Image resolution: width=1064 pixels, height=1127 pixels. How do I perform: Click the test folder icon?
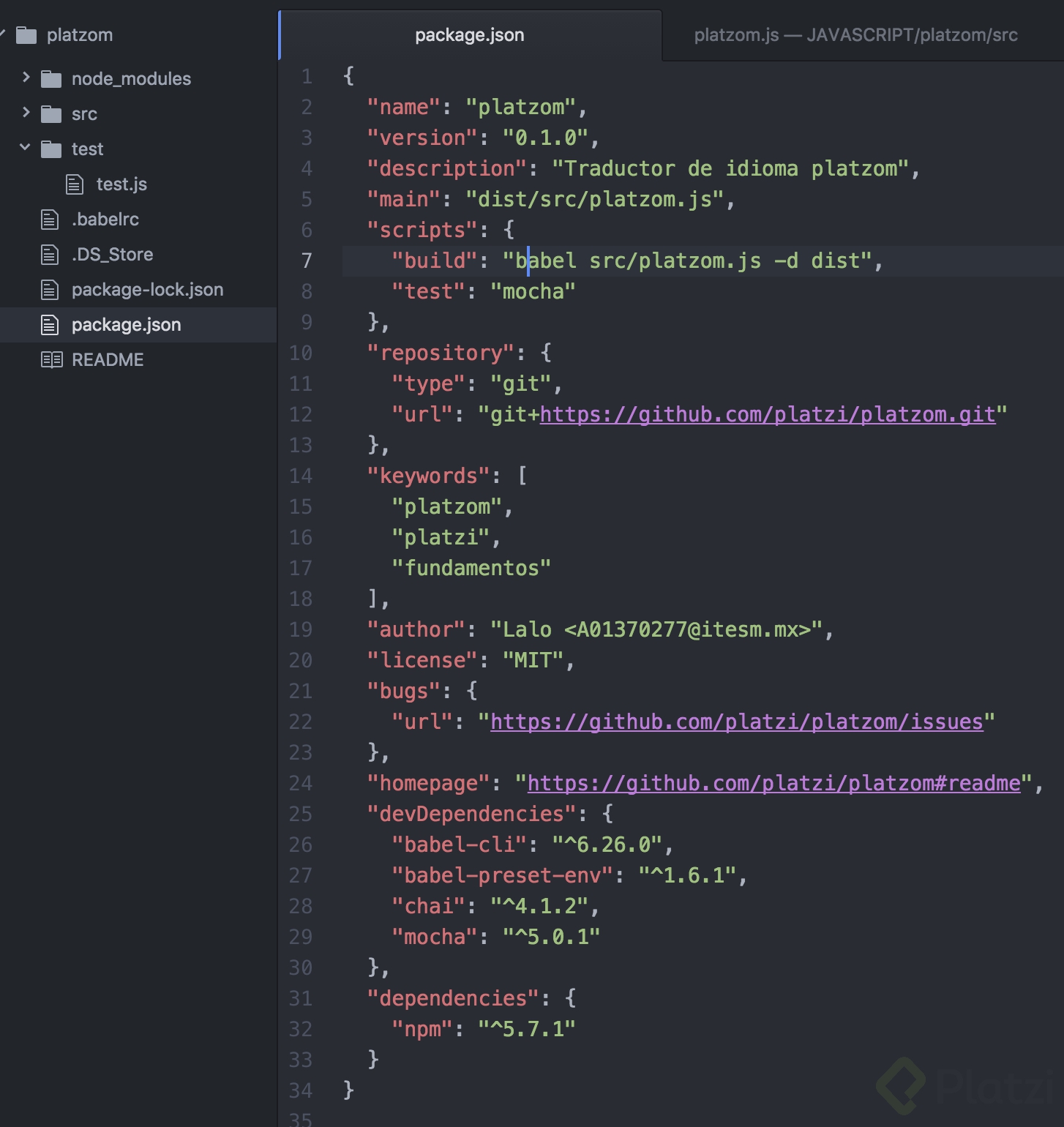click(51, 149)
